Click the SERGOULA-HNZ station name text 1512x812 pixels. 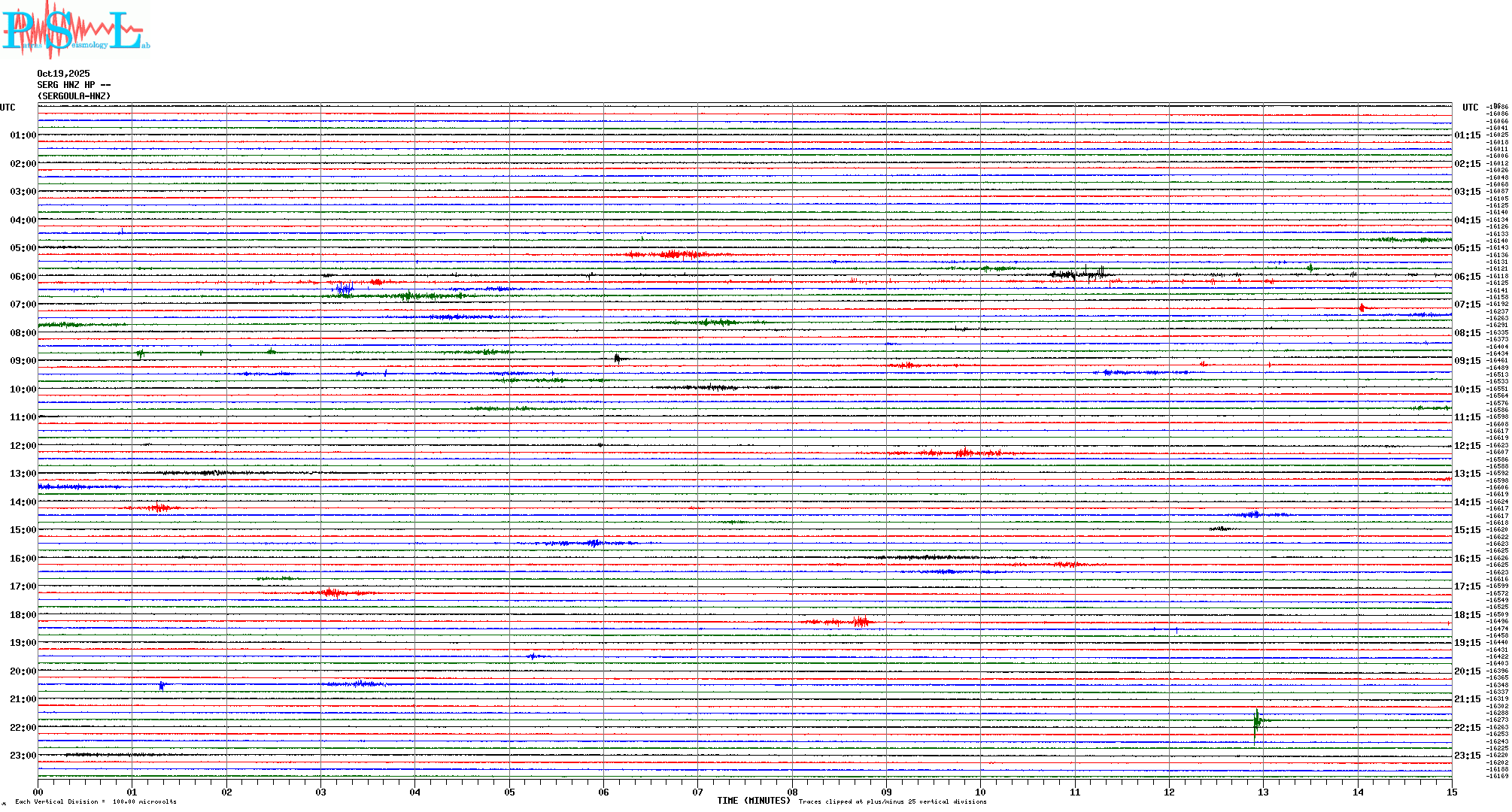coord(74,96)
